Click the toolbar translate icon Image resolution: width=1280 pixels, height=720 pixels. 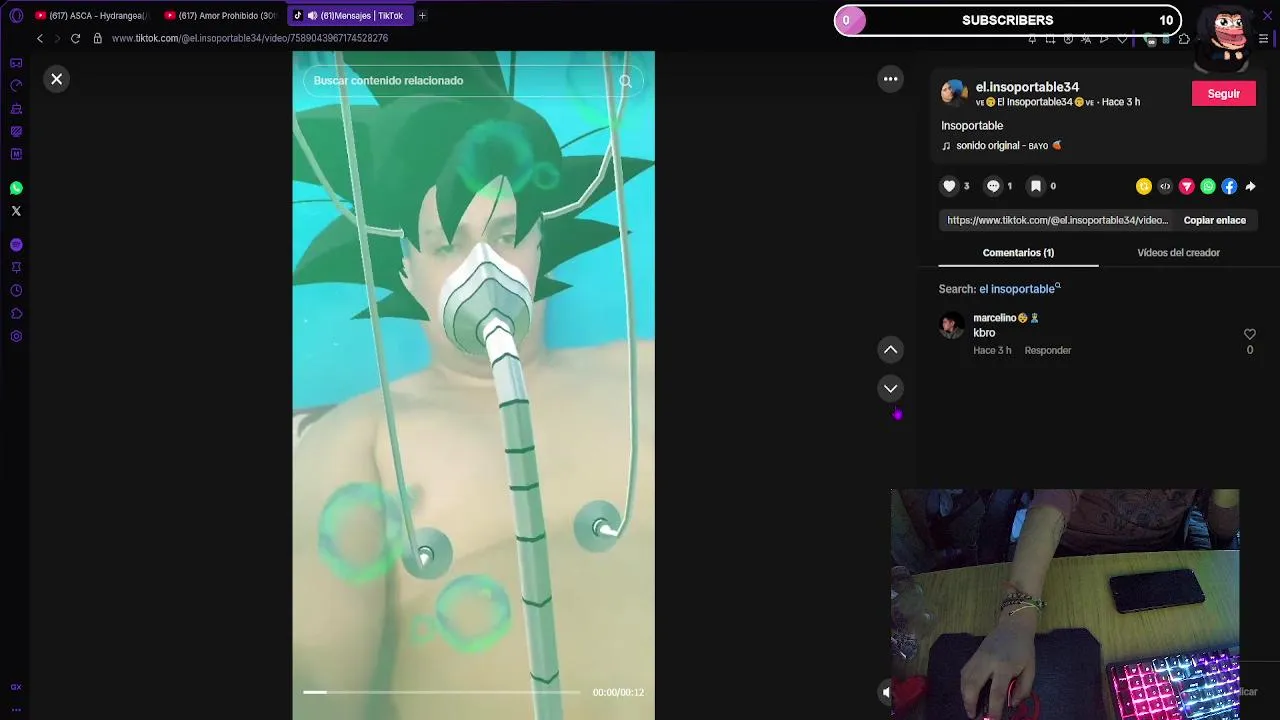1086,39
